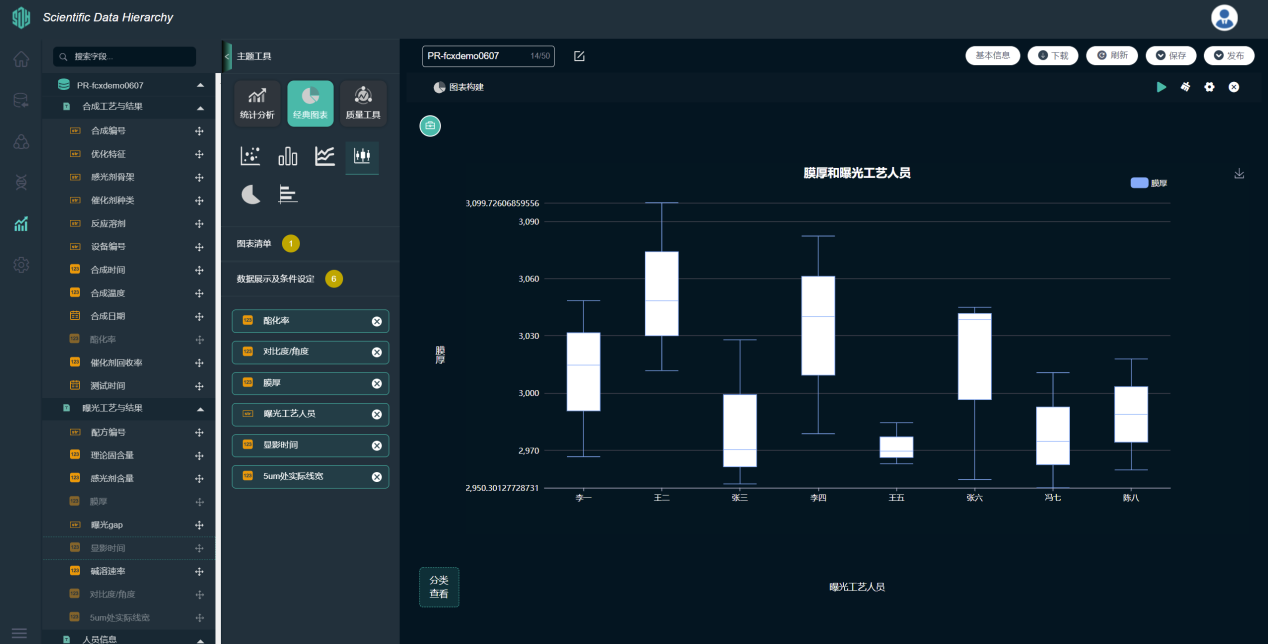Expand the 图表清单 section

point(310,244)
